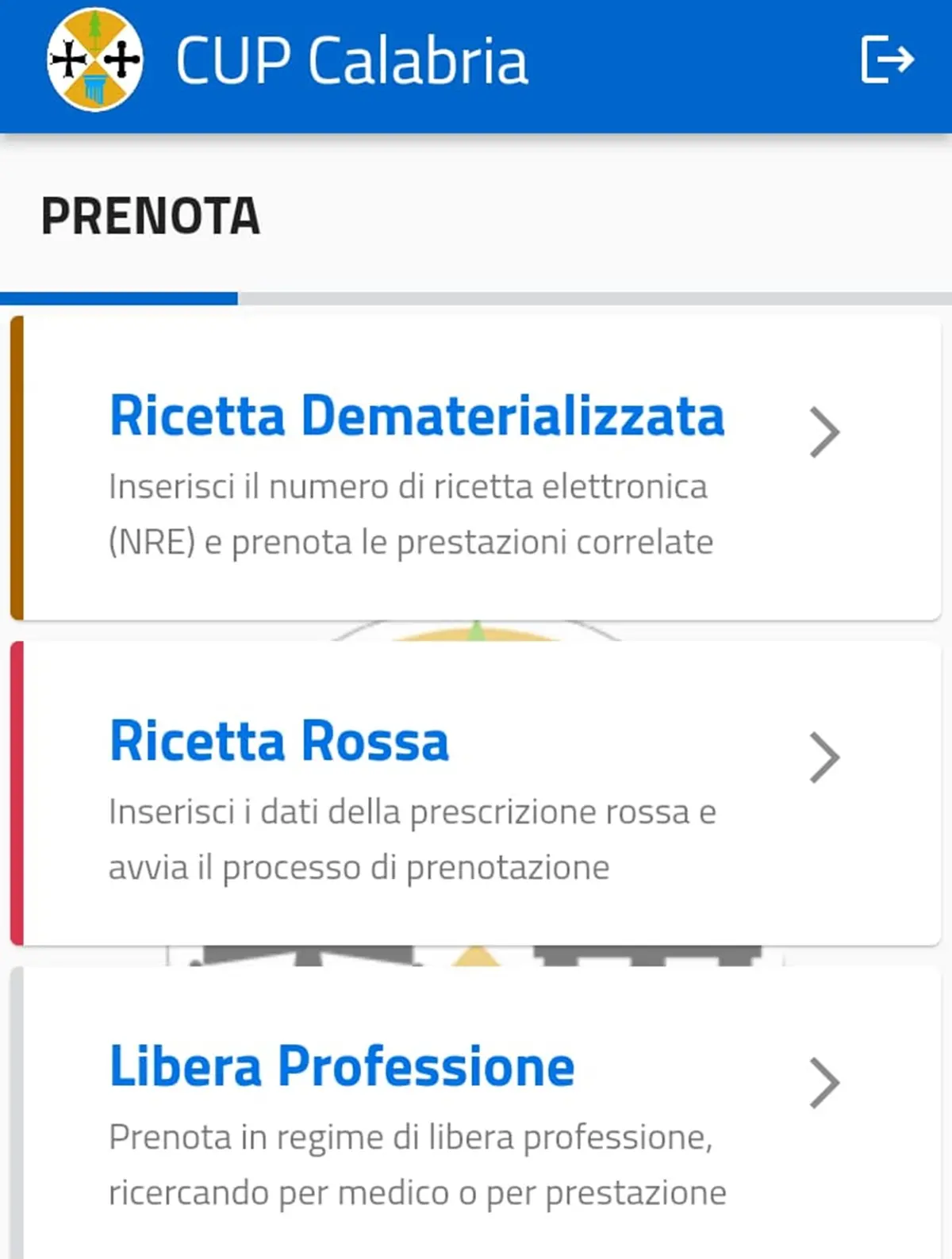Viewport: 952px width, 1259px height.
Task: Click the Libera Professione description text
Action: click(x=417, y=1165)
